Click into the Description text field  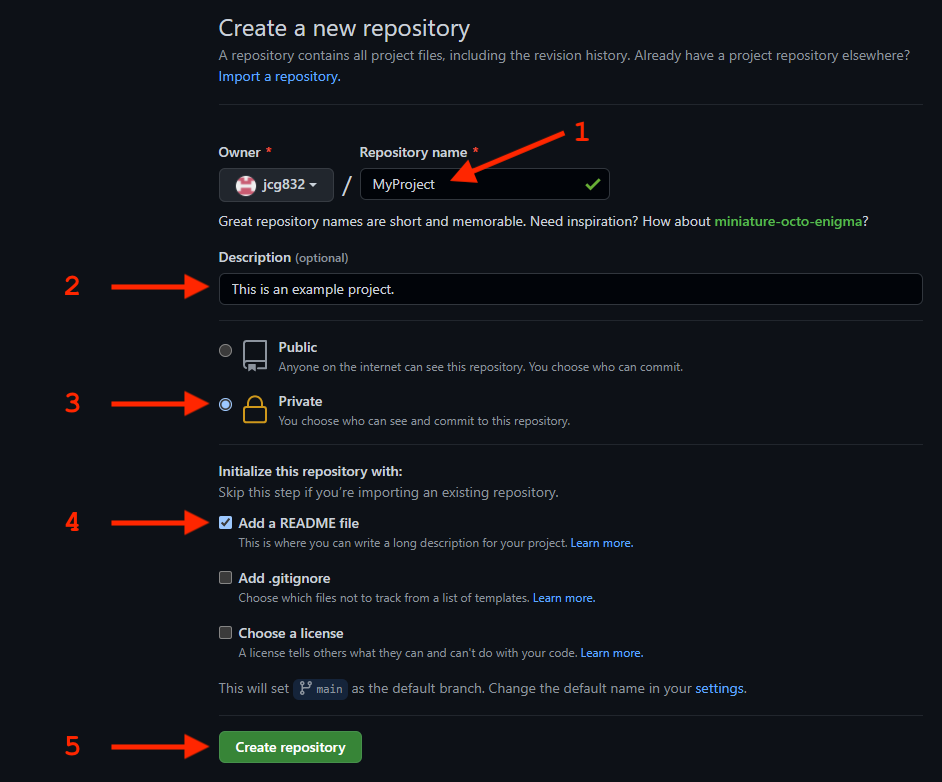point(571,289)
